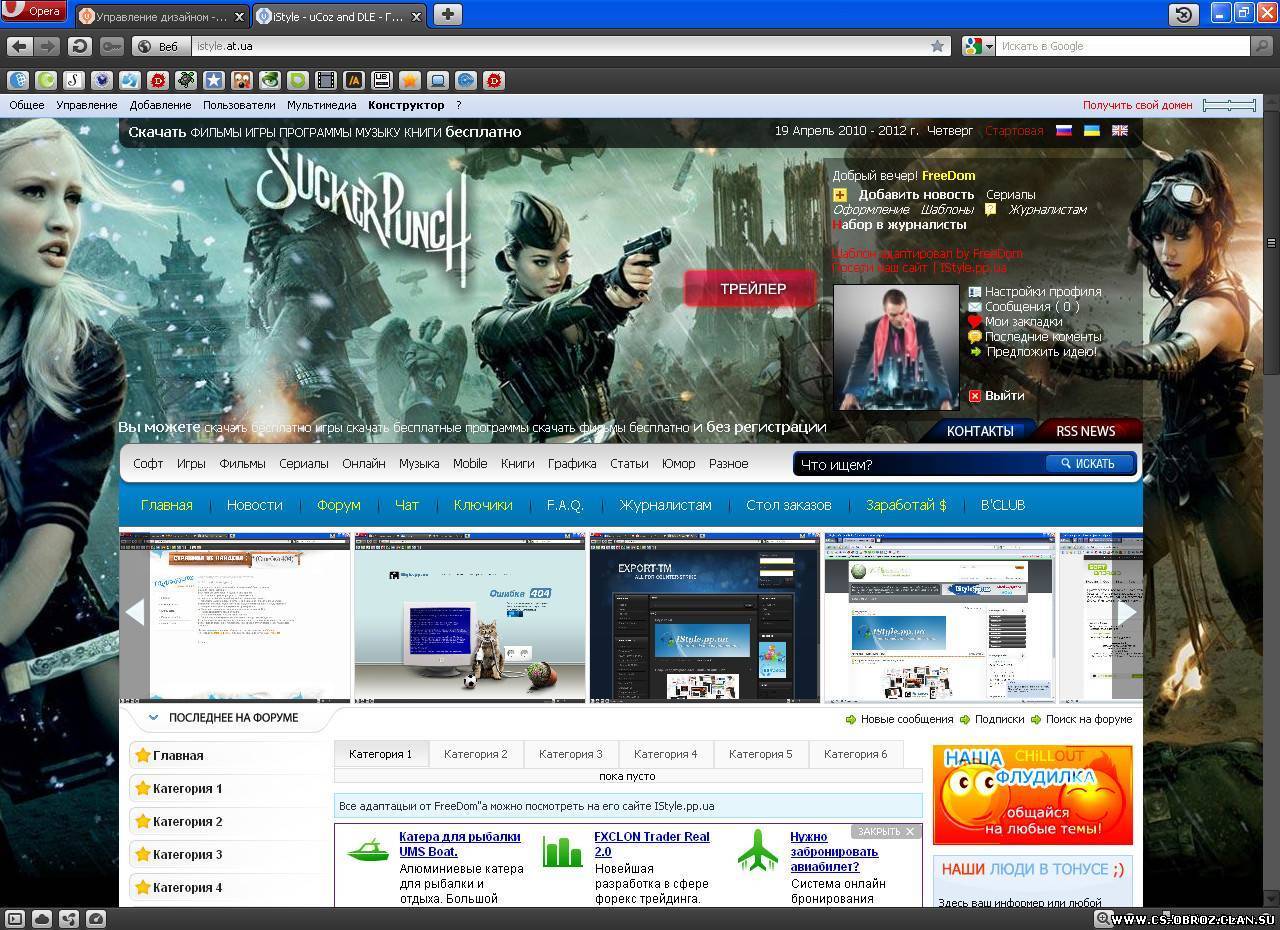Click the Opera closed tabs trash icon
The height and width of the screenshot is (930, 1280).
1184,14
